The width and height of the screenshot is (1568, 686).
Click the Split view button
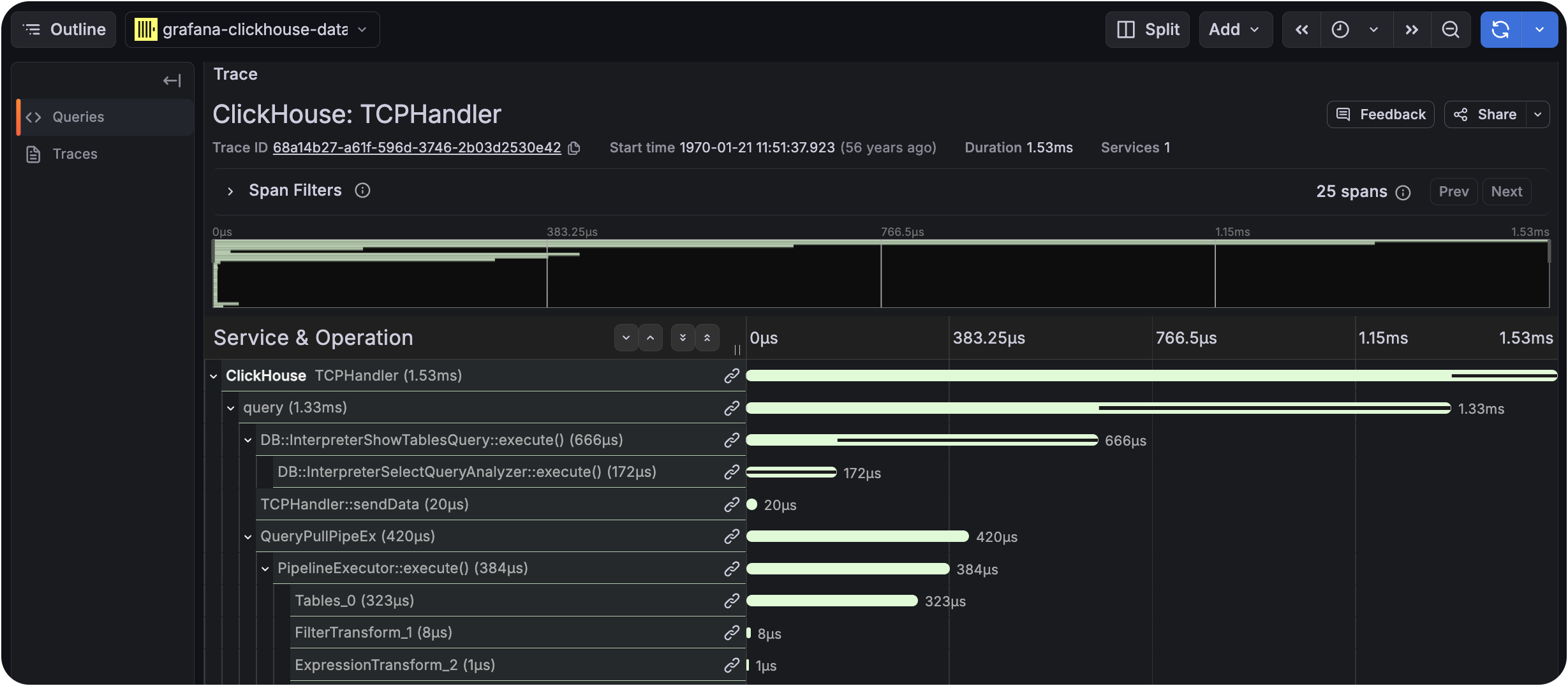(x=1146, y=29)
